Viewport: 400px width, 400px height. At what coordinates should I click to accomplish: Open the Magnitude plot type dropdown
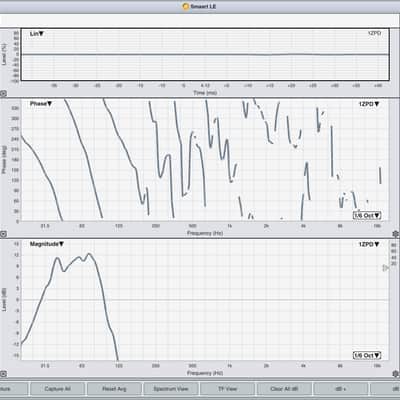click(x=47, y=244)
